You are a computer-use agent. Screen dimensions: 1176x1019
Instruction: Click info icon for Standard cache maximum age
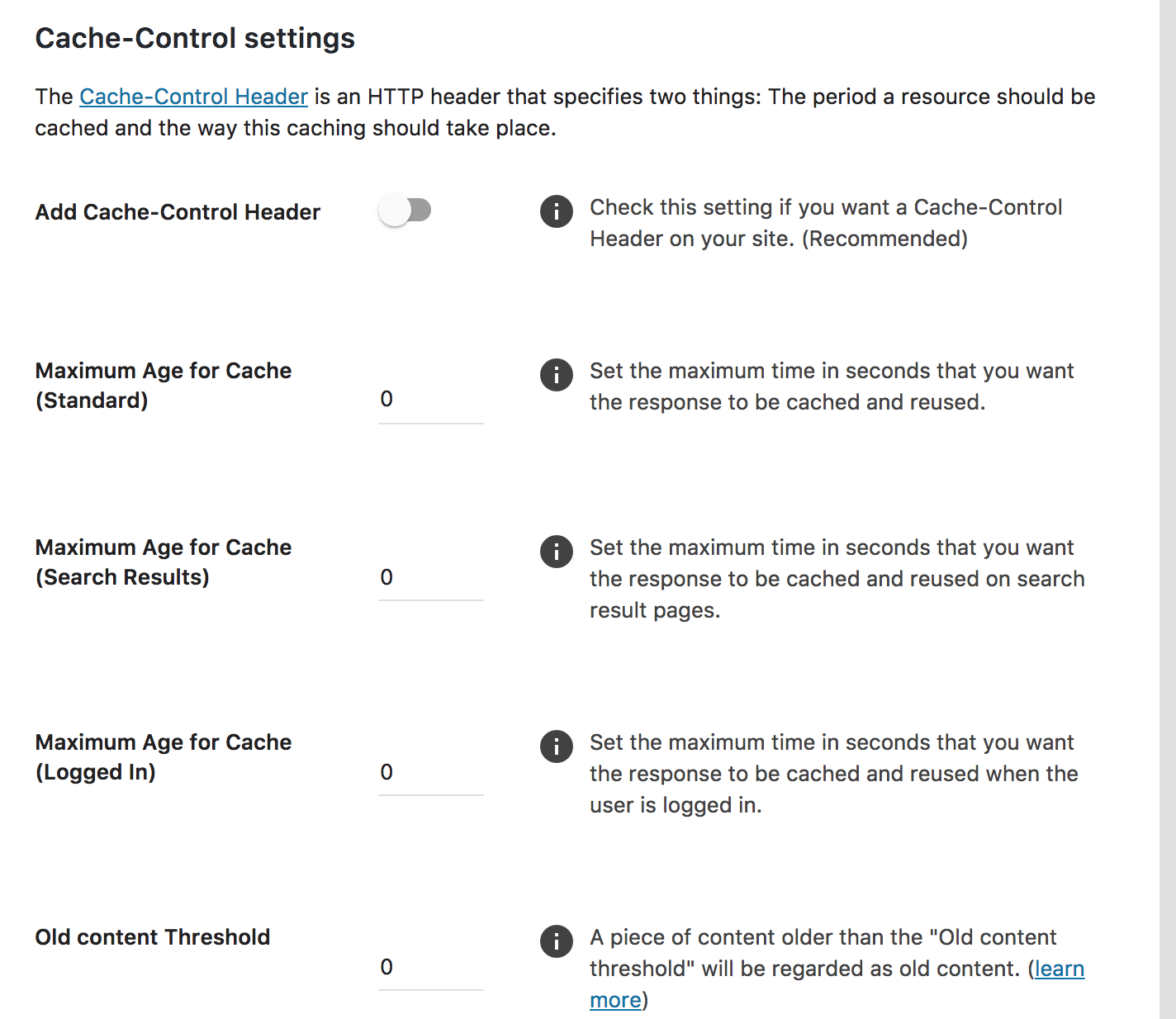pyautogui.click(x=556, y=375)
